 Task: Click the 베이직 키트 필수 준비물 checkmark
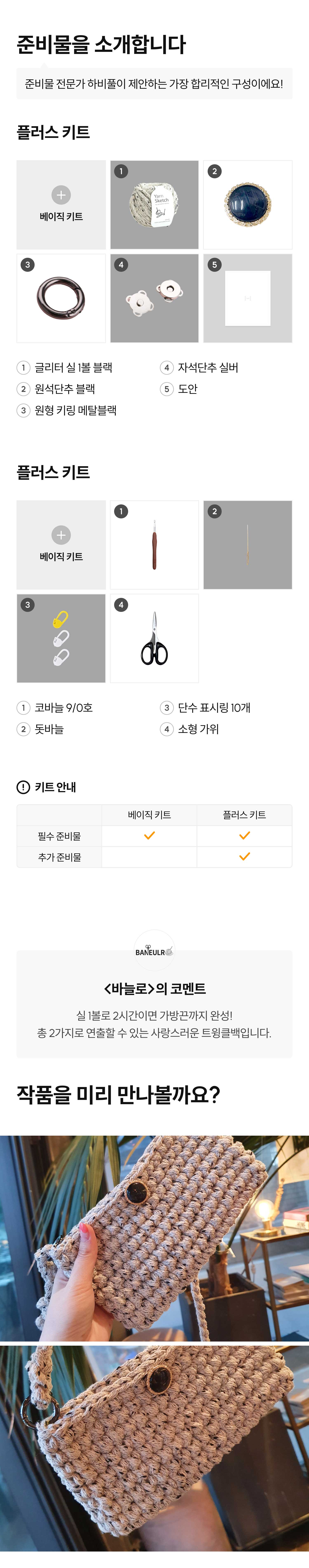point(149,836)
